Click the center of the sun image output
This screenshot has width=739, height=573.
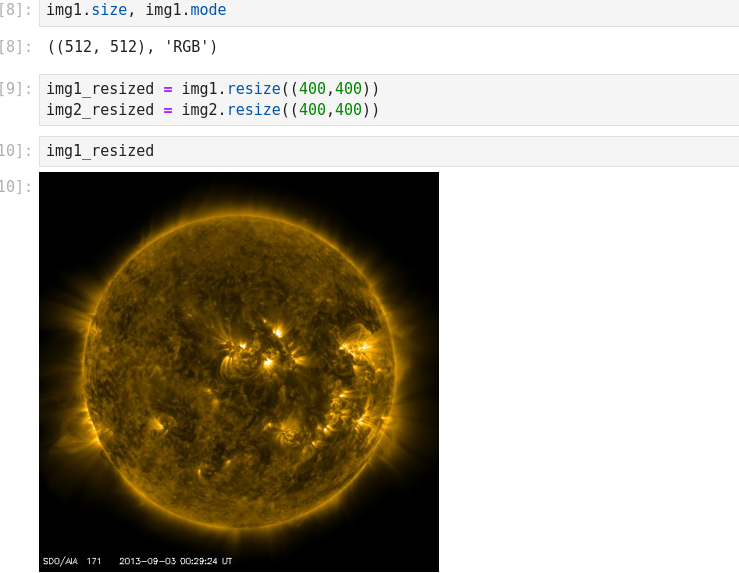239,371
